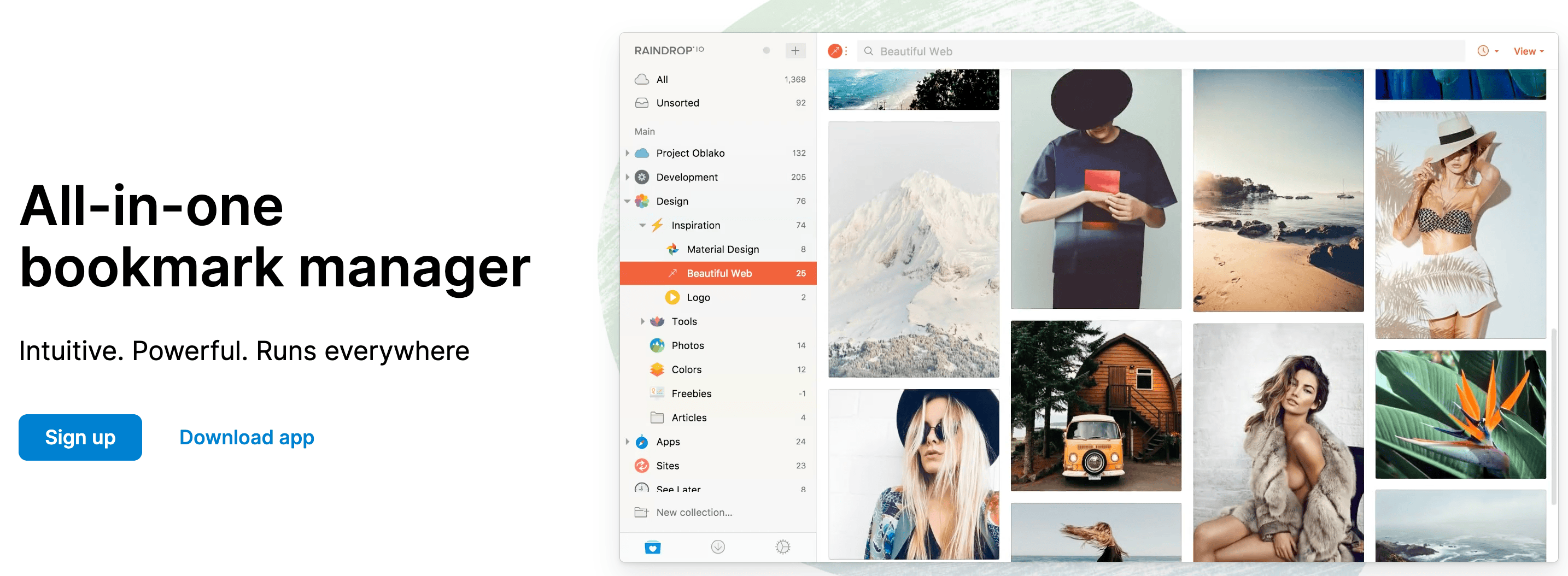Switch to the bookmarks tab icon in bottom bar
The height and width of the screenshot is (576, 1568).
click(653, 547)
